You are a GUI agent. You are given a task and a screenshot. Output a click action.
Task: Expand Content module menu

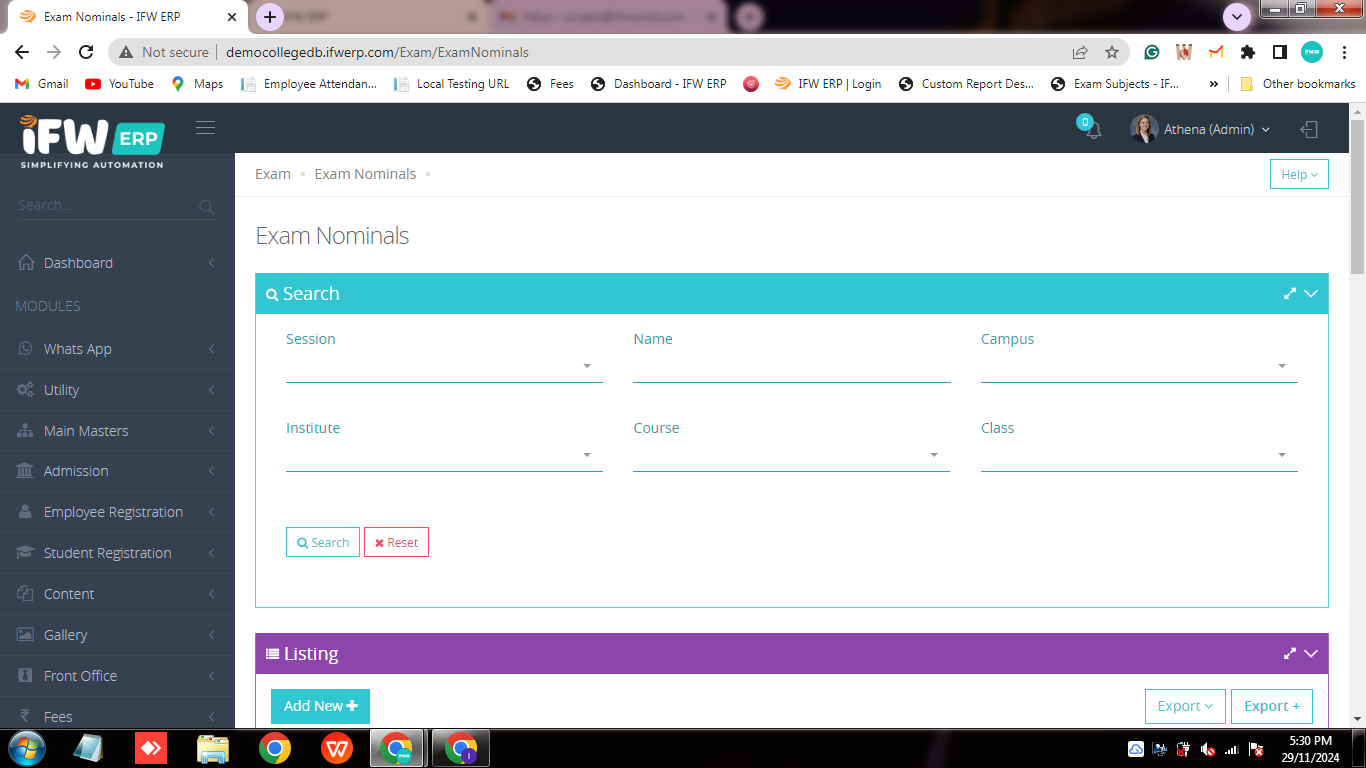(117, 594)
